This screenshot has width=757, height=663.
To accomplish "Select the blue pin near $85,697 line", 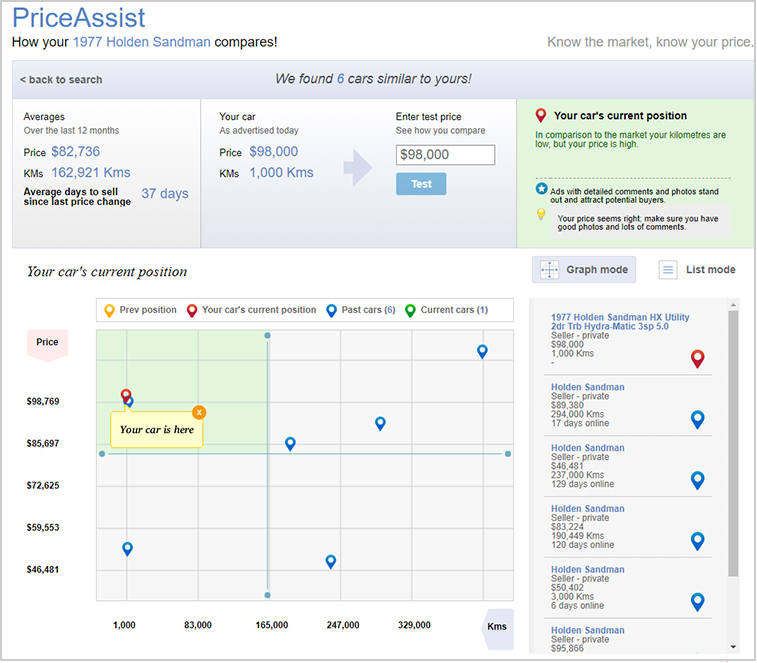I will pos(290,444).
